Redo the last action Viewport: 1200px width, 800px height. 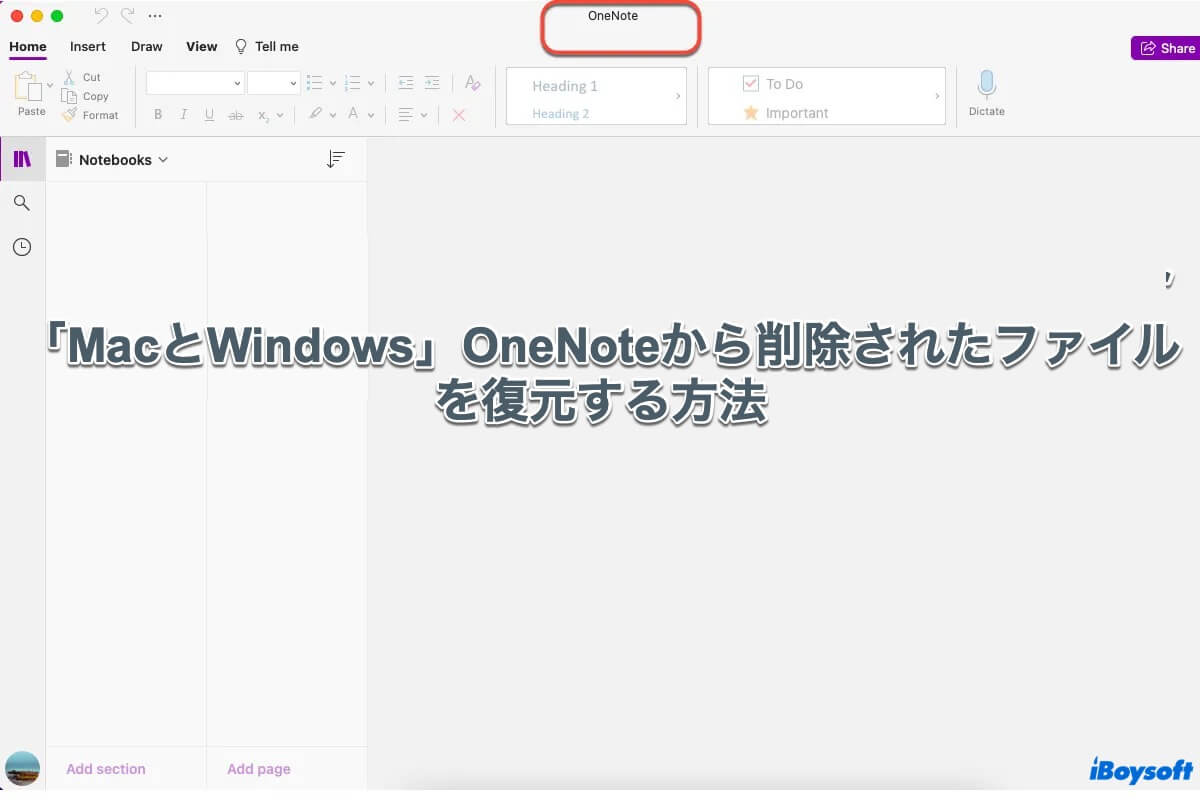[127, 15]
